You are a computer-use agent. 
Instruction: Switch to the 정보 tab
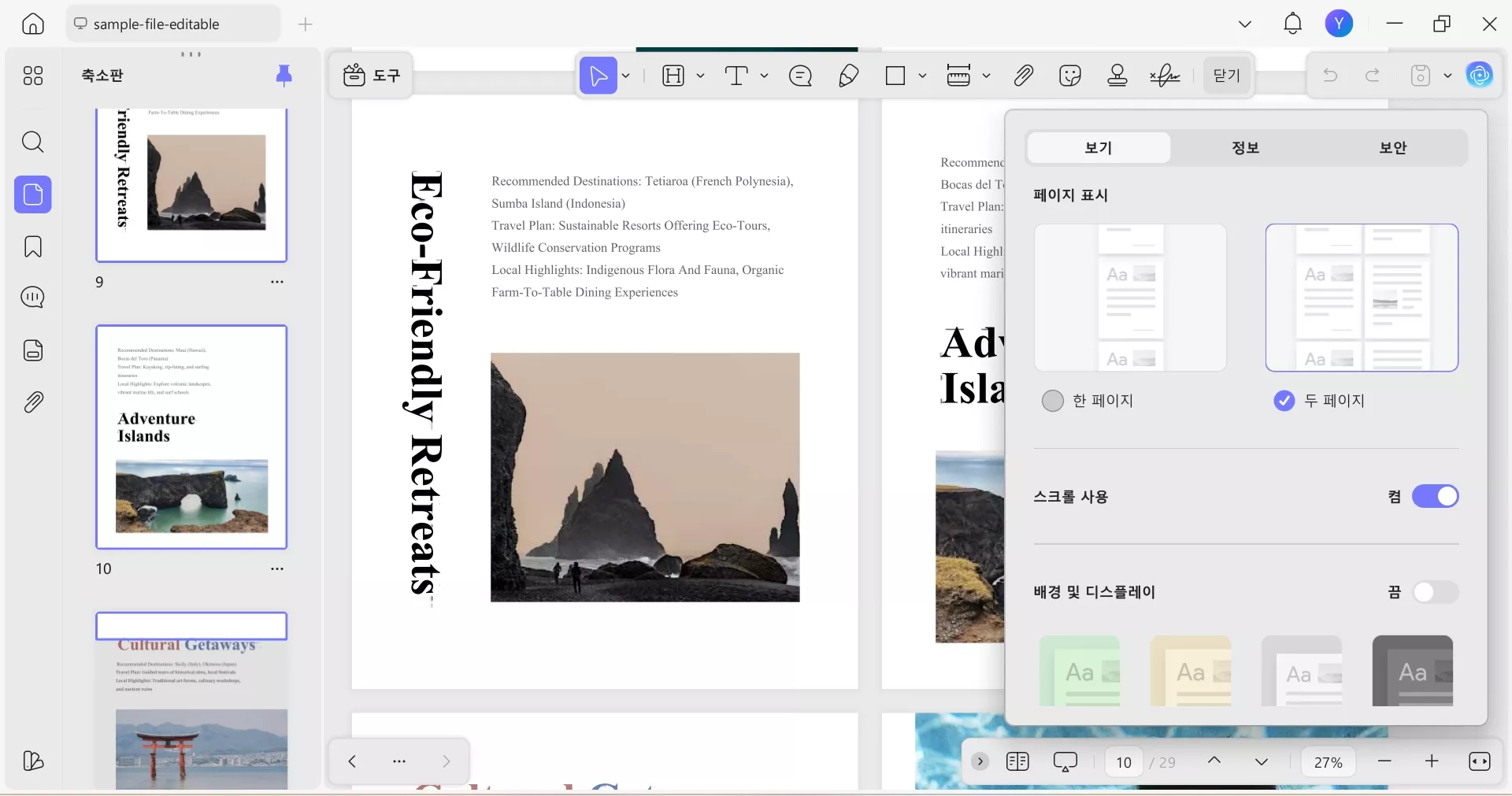click(x=1245, y=148)
